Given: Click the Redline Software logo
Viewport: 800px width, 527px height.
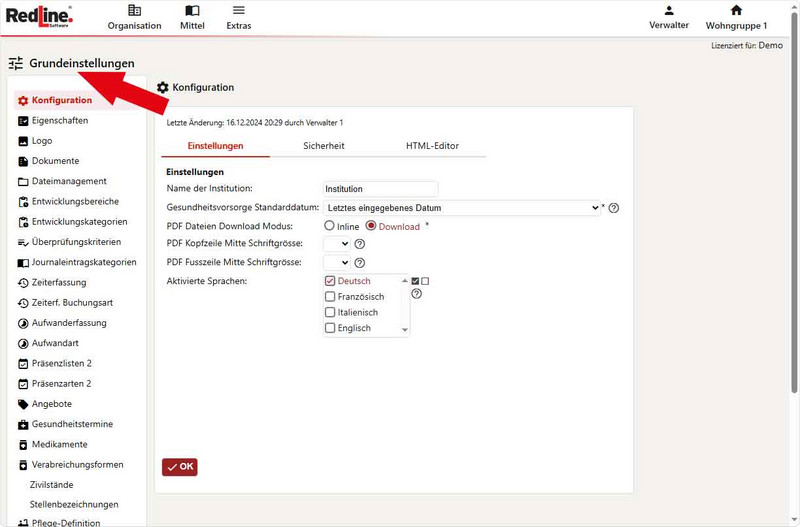Looking at the screenshot, I should click(40, 15).
